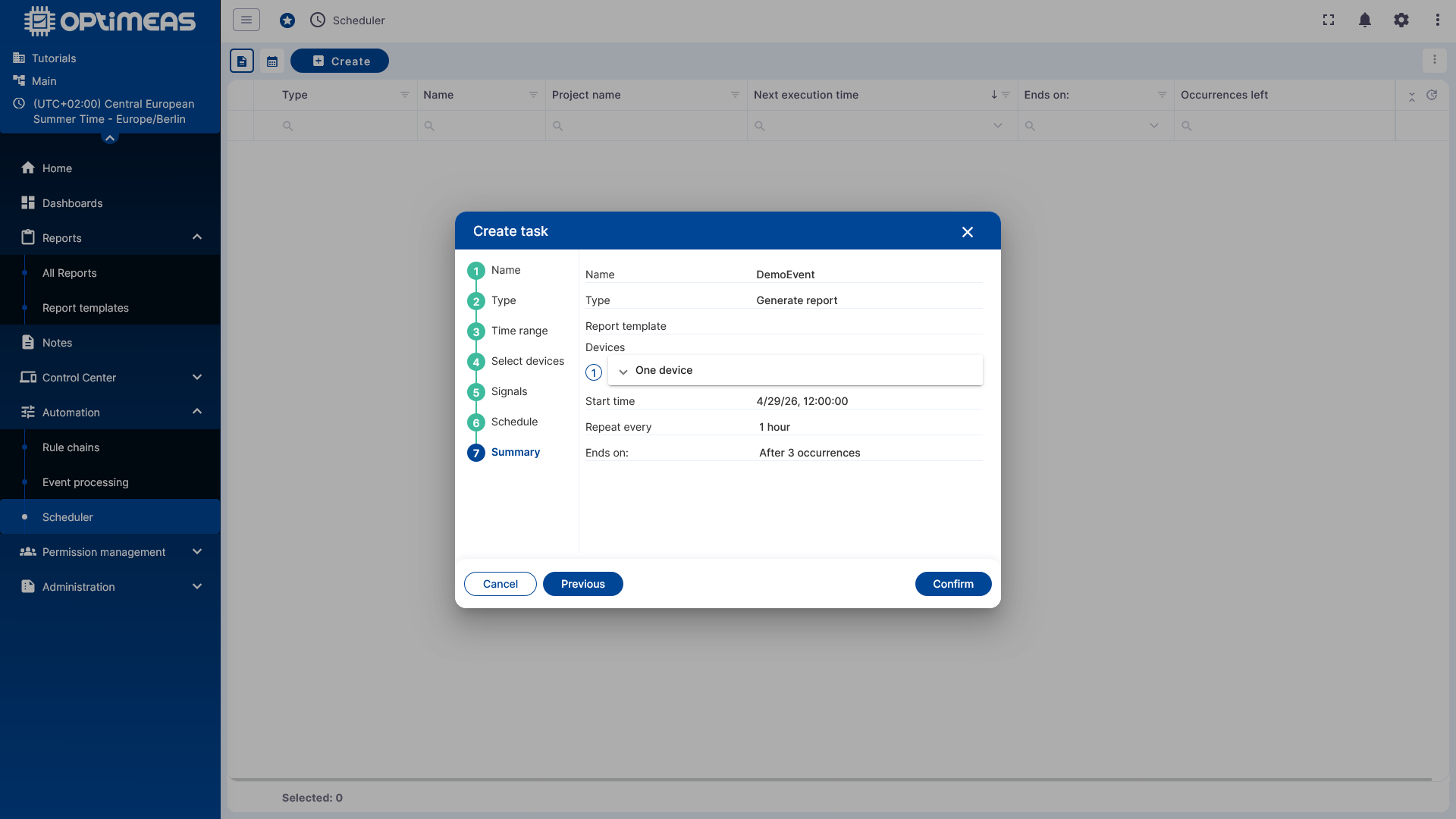Expand Administration section
Screen dimensions: 1456x819
point(197,586)
